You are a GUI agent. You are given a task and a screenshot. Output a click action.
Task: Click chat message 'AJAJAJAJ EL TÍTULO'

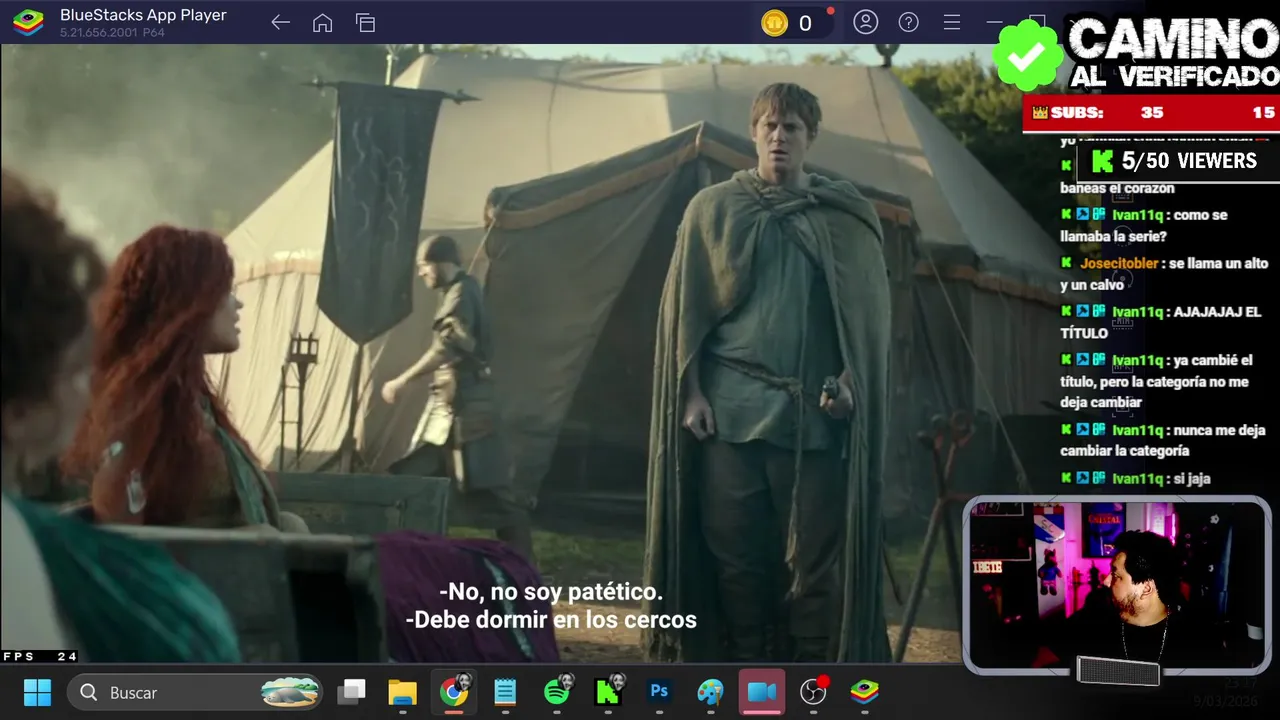1160,322
